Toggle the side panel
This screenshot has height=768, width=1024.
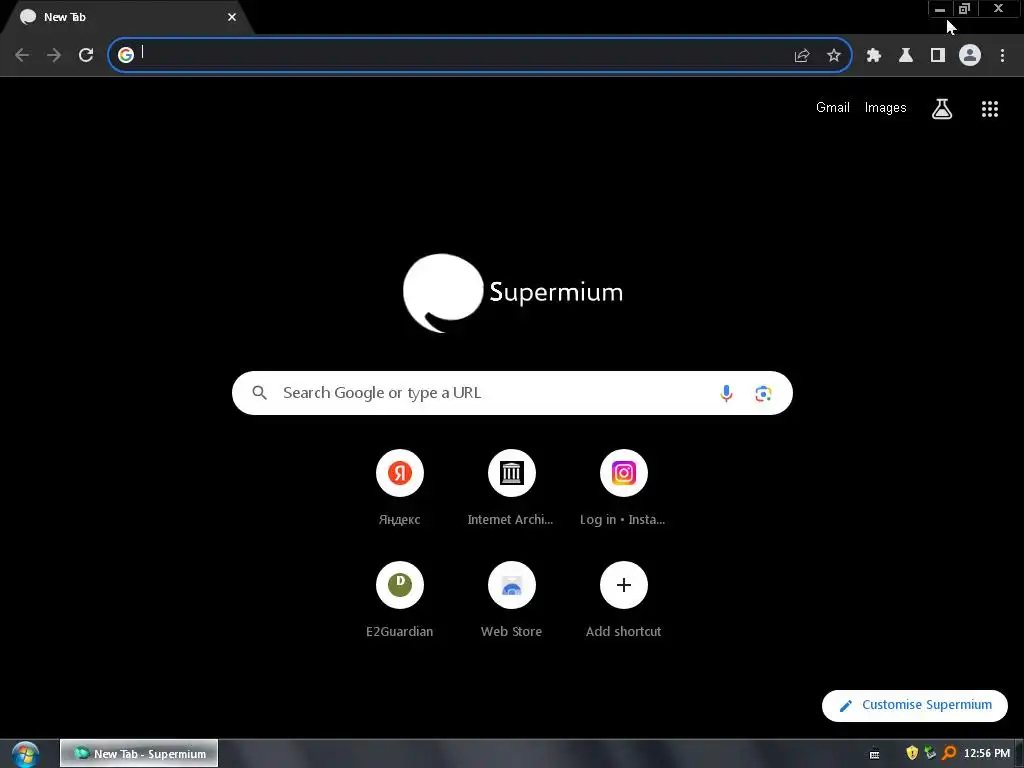(938, 56)
